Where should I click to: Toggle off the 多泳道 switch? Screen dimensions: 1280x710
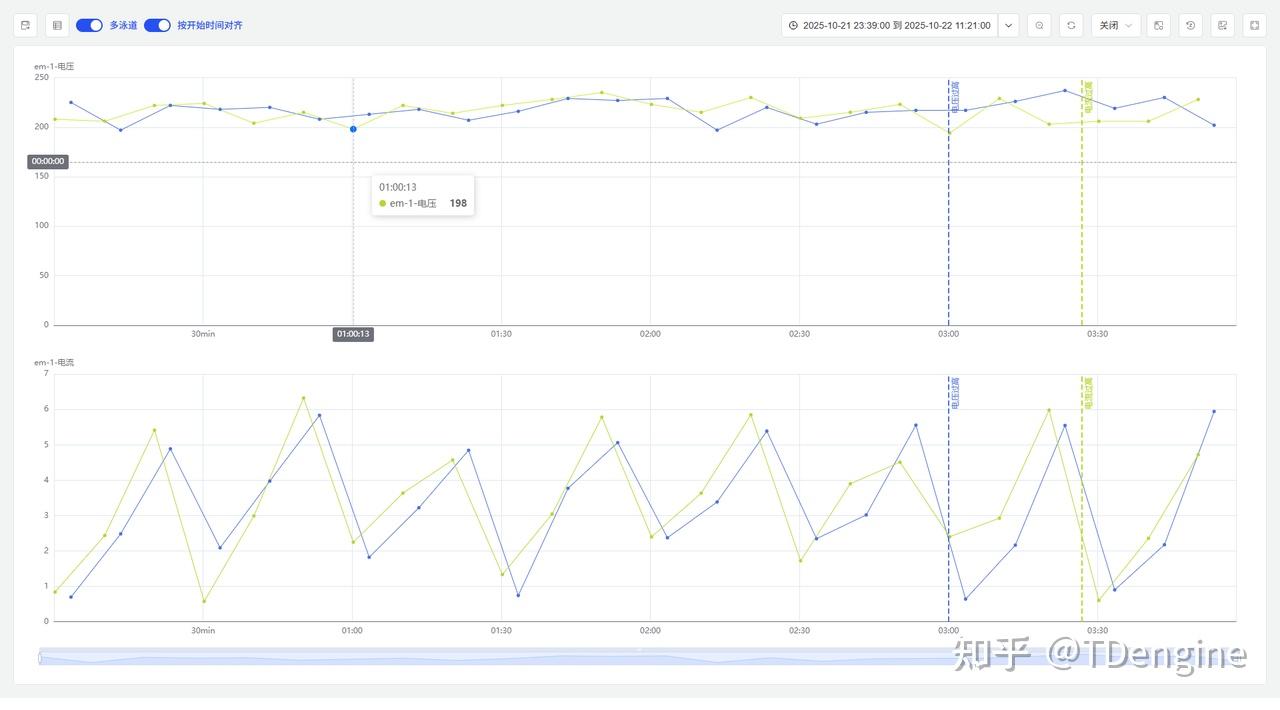click(x=89, y=25)
